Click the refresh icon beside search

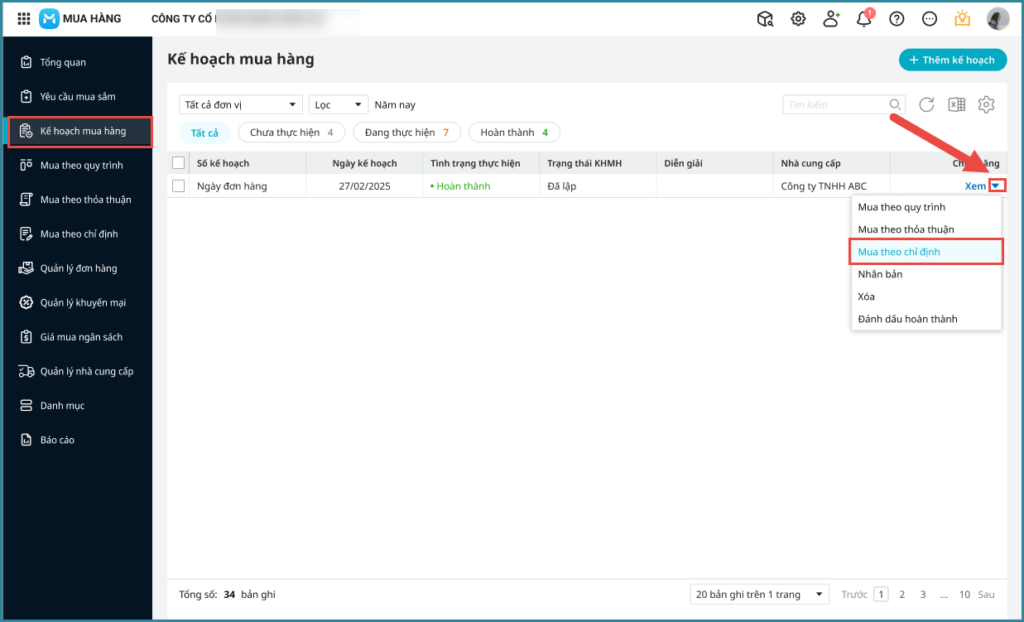point(927,105)
